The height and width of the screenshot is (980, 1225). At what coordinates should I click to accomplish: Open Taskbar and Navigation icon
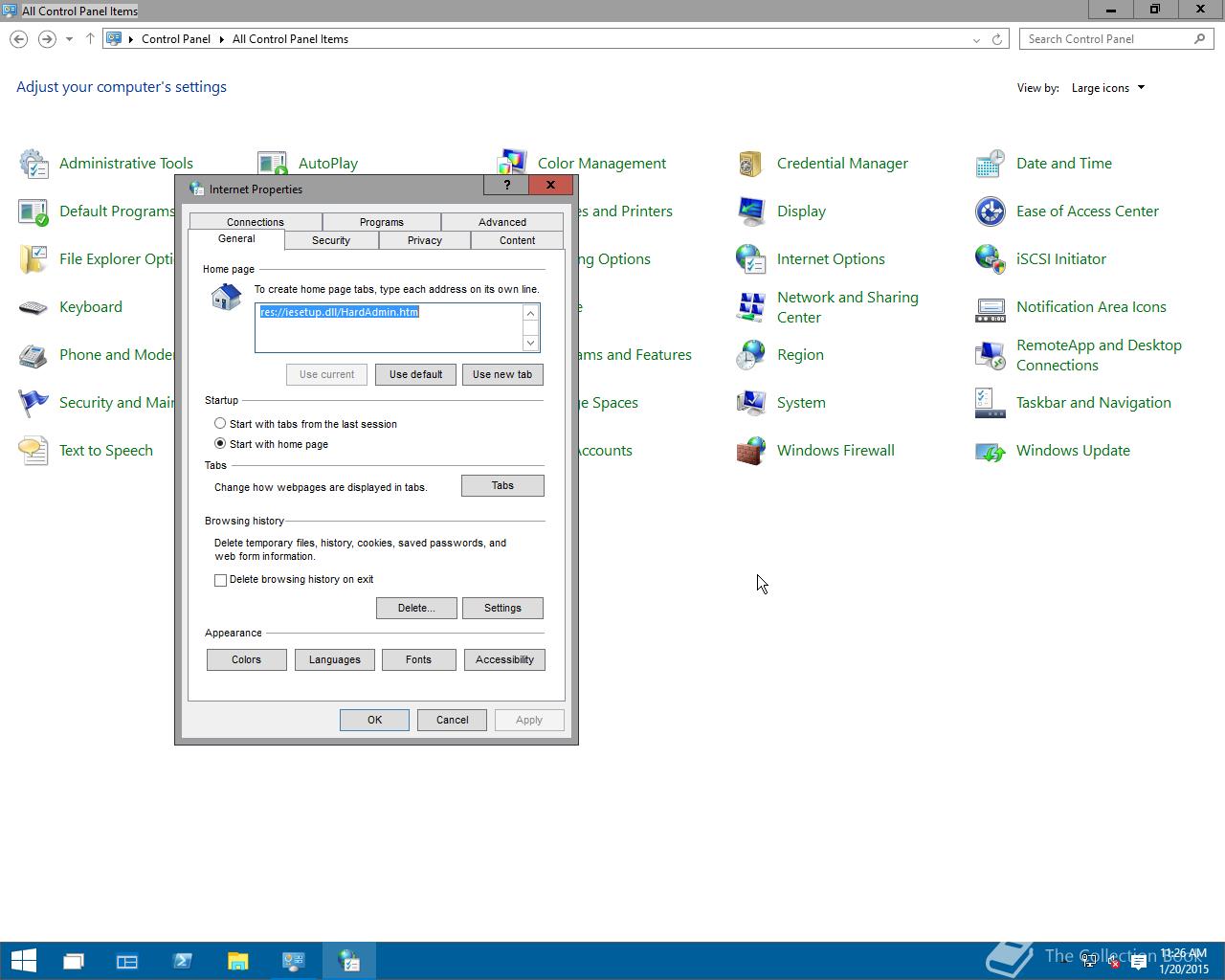click(991, 403)
